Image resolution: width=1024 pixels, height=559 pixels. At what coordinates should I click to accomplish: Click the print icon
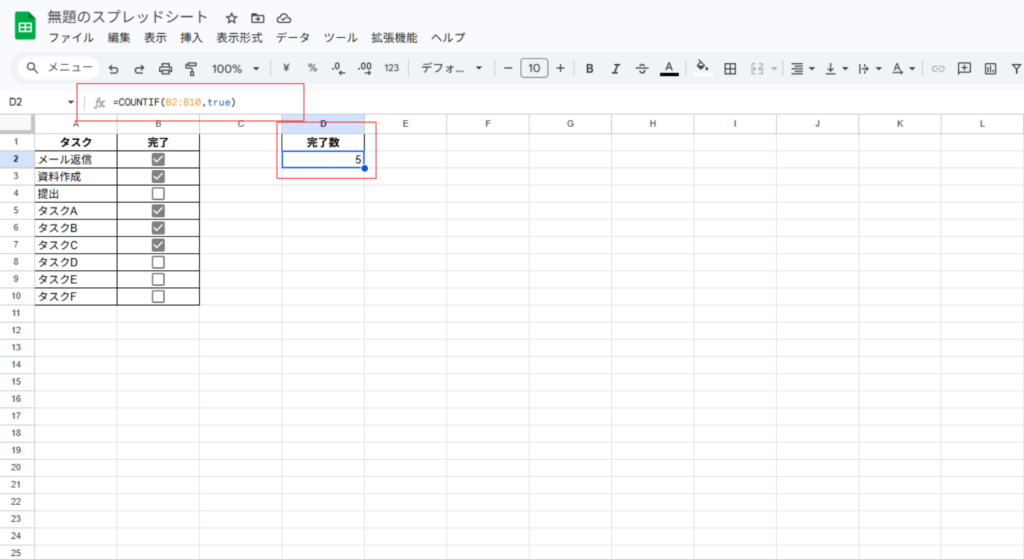[166, 69]
